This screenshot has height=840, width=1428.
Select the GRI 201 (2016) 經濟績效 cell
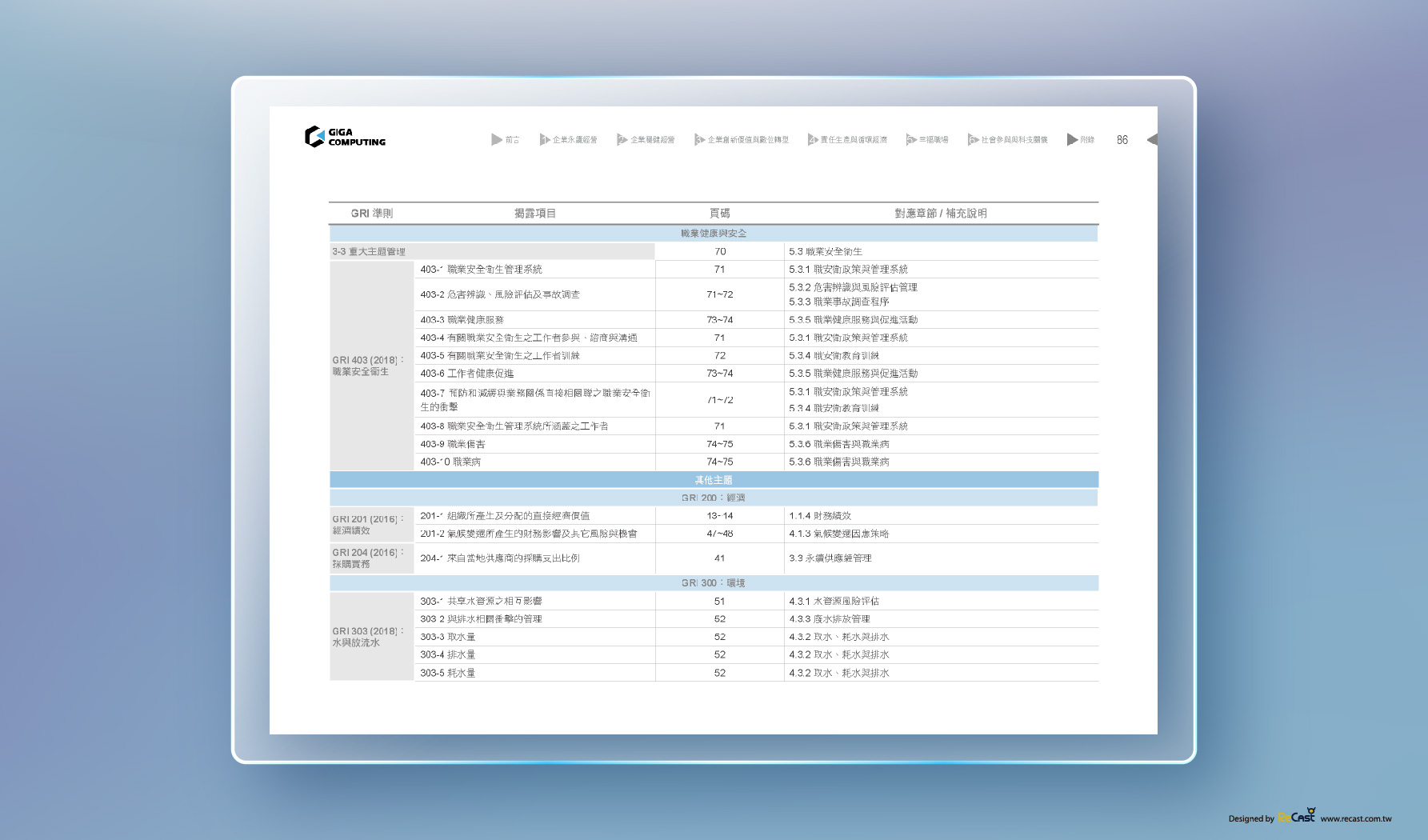click(x=371, y=524)
